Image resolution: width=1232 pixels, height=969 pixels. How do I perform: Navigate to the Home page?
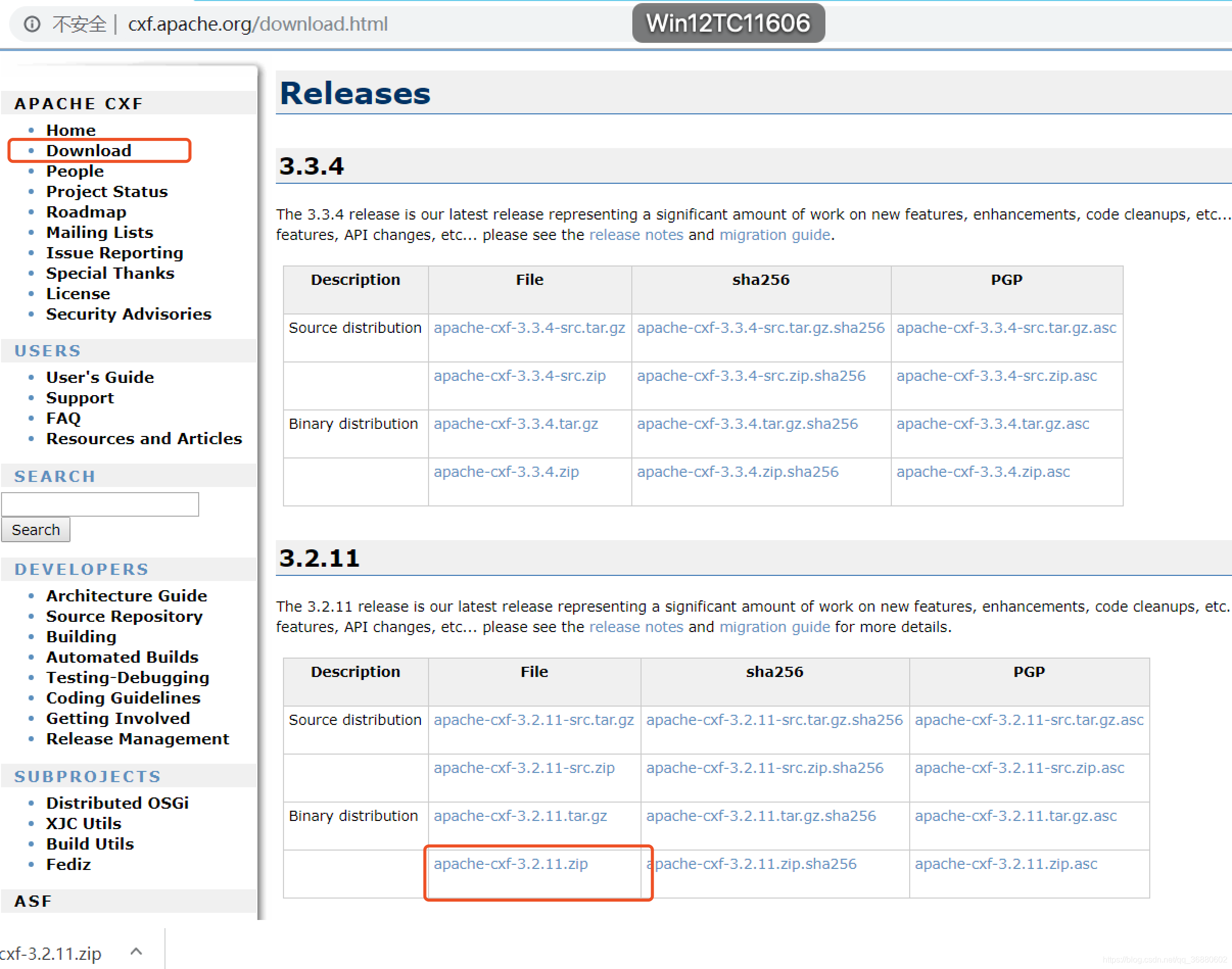[x=70, y=130]
